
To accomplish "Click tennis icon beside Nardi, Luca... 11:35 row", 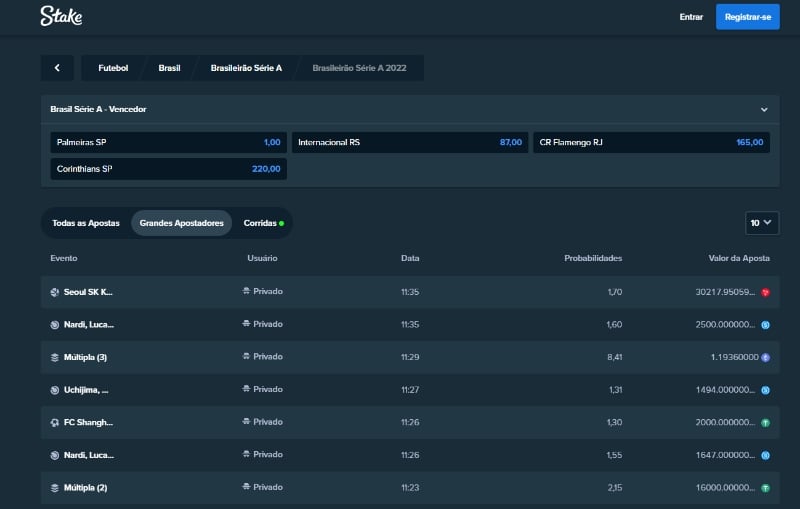I will click(x=55, y=325).
